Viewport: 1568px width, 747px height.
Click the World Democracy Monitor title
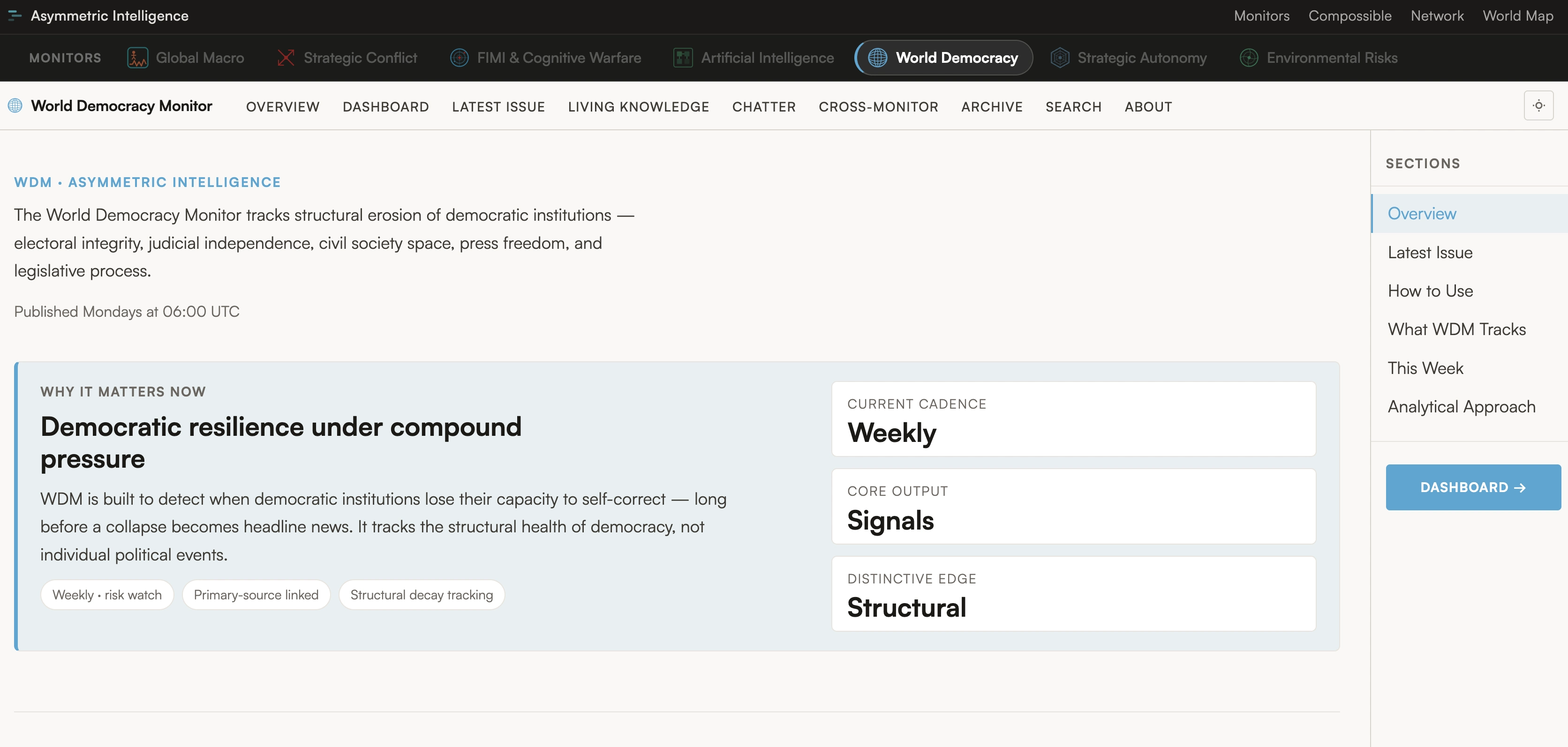(122, 106)
